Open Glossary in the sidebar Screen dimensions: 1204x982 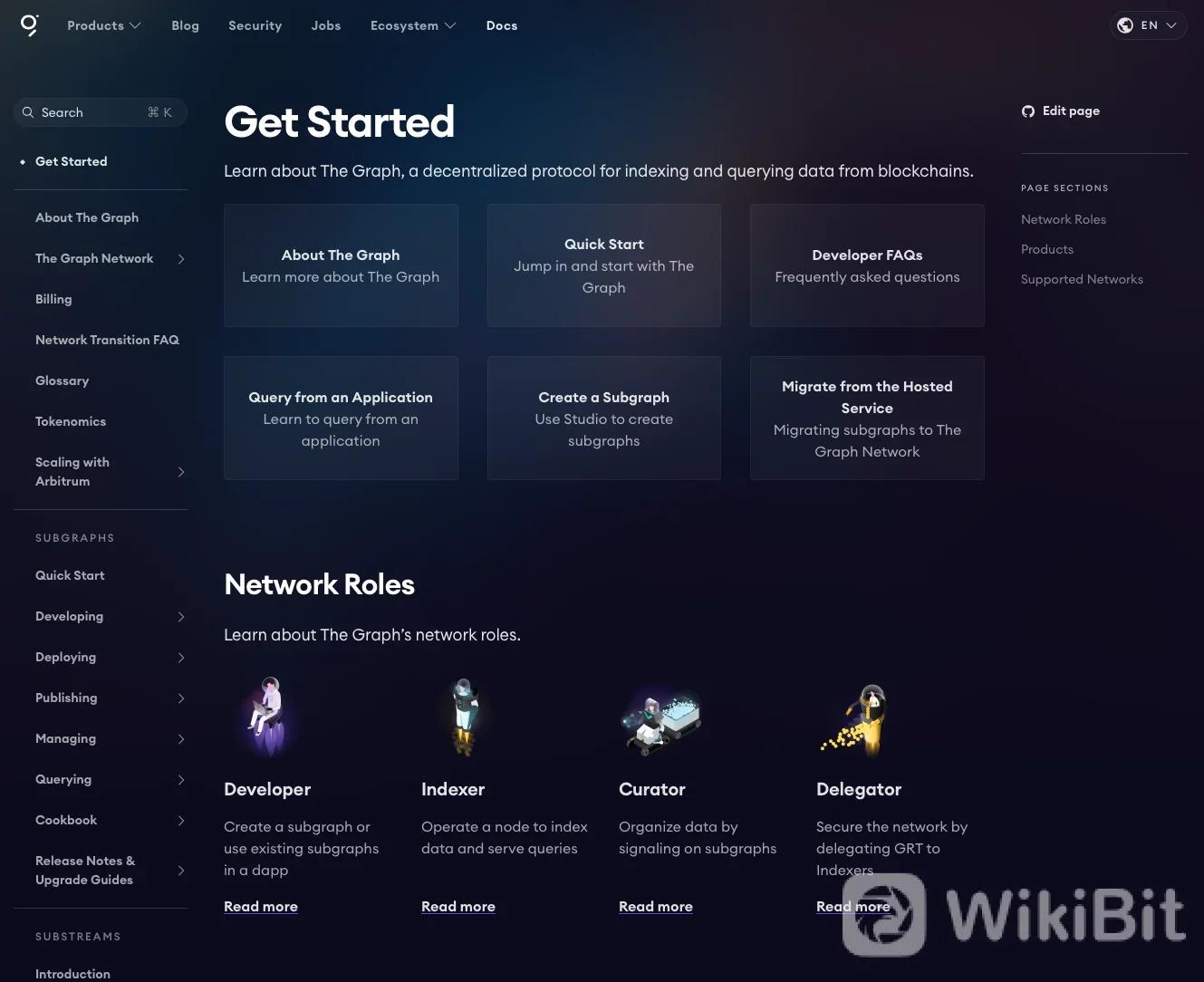[x=63, y=380]
